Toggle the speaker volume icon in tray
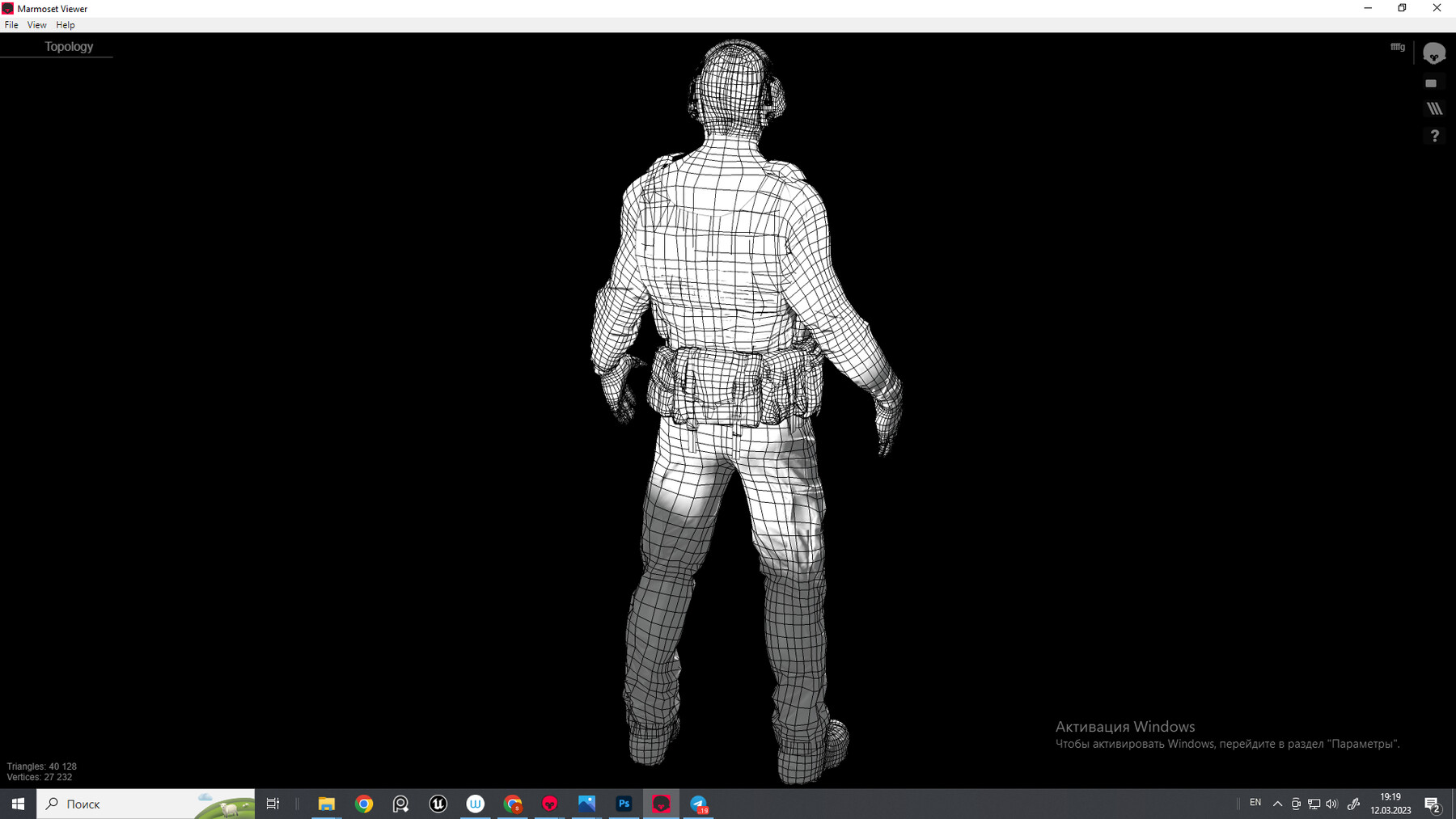 pyautogui.click(x=1331, y=804)
